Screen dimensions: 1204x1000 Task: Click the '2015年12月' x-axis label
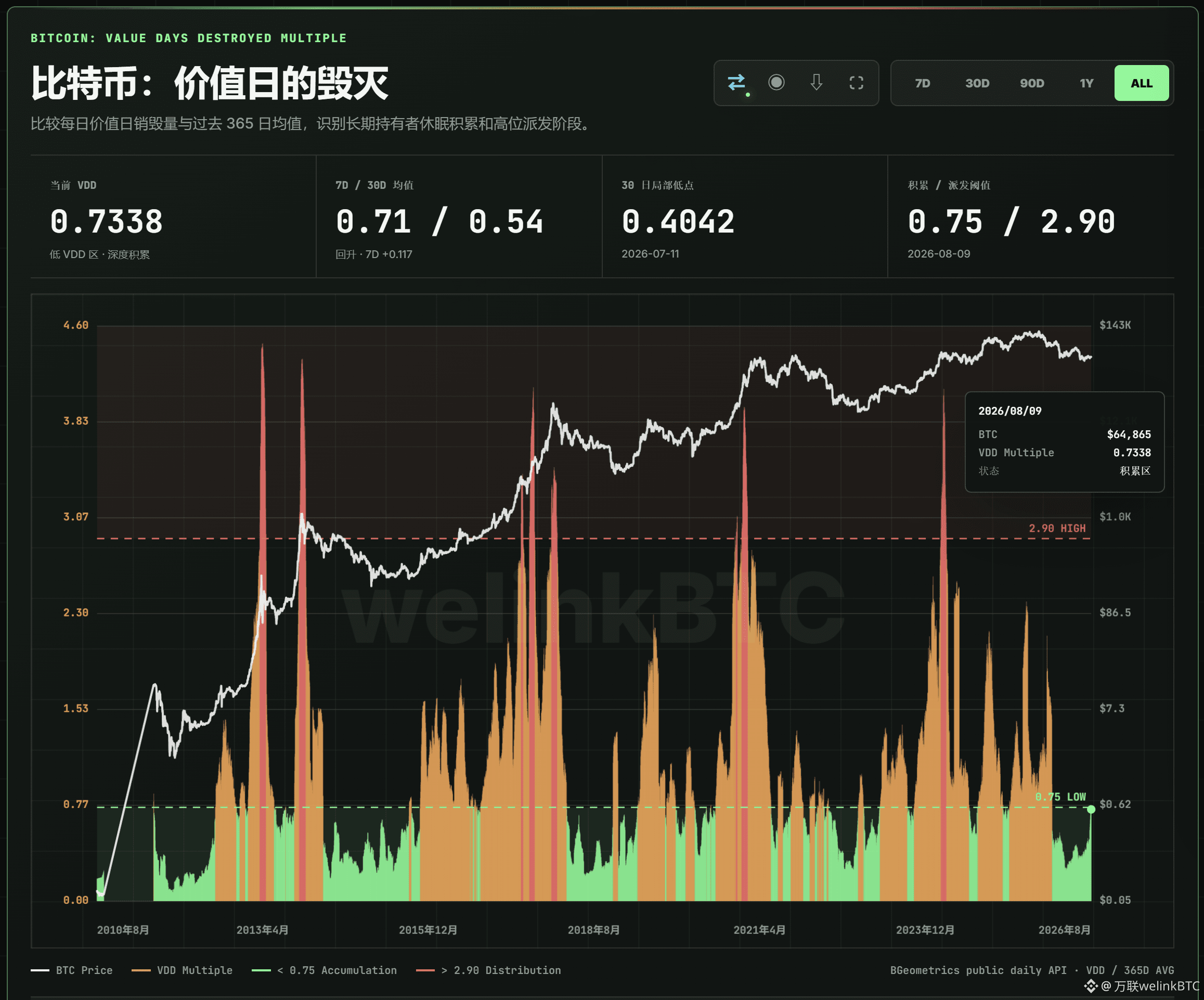click(428, 930)
